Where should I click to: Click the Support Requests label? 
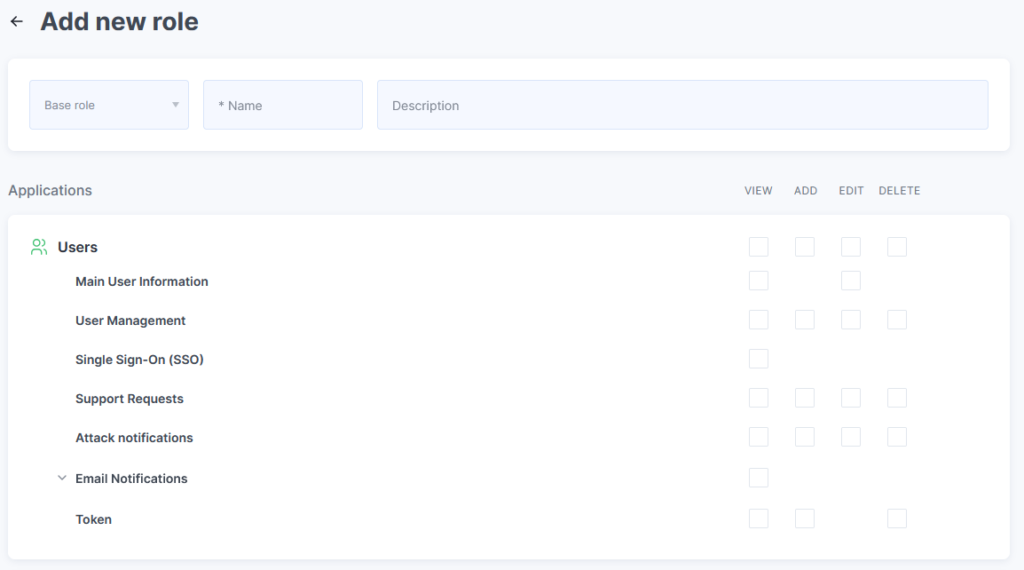[129, 399]
